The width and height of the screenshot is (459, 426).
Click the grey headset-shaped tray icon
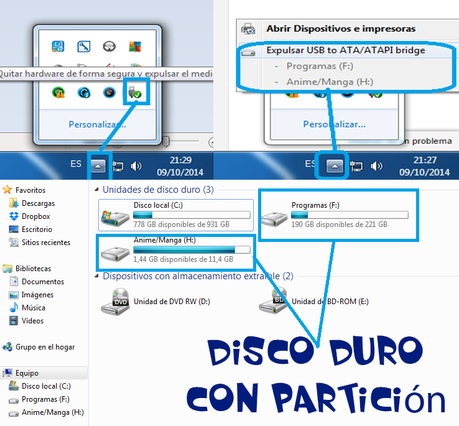pos(109,46)
